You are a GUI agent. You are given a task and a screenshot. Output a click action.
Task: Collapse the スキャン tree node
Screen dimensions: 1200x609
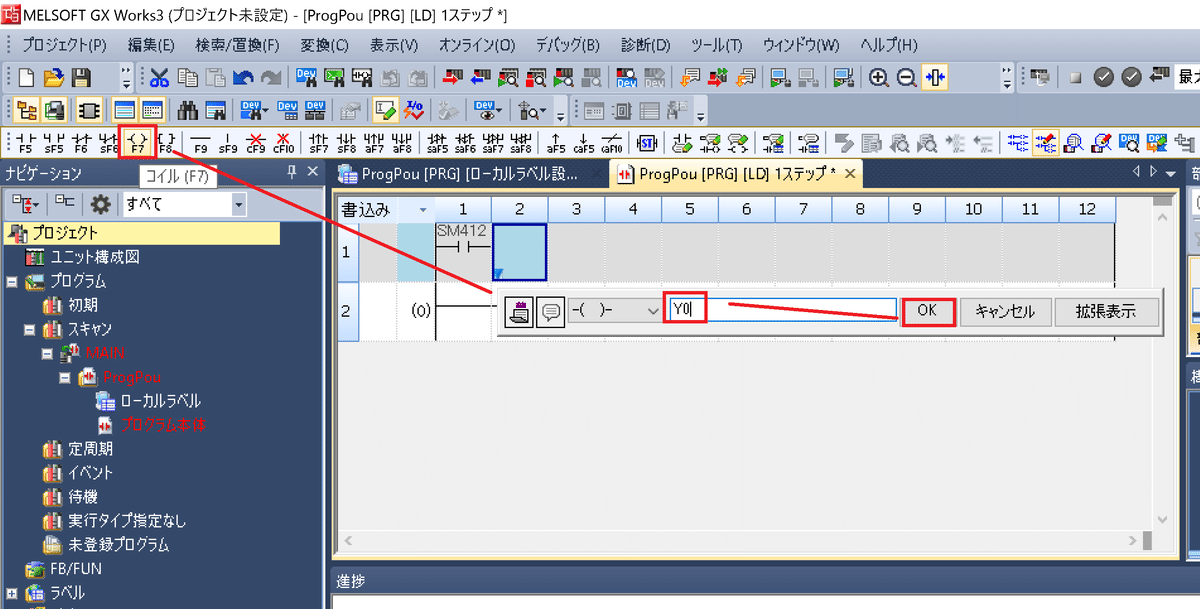[x=30, y=329]
